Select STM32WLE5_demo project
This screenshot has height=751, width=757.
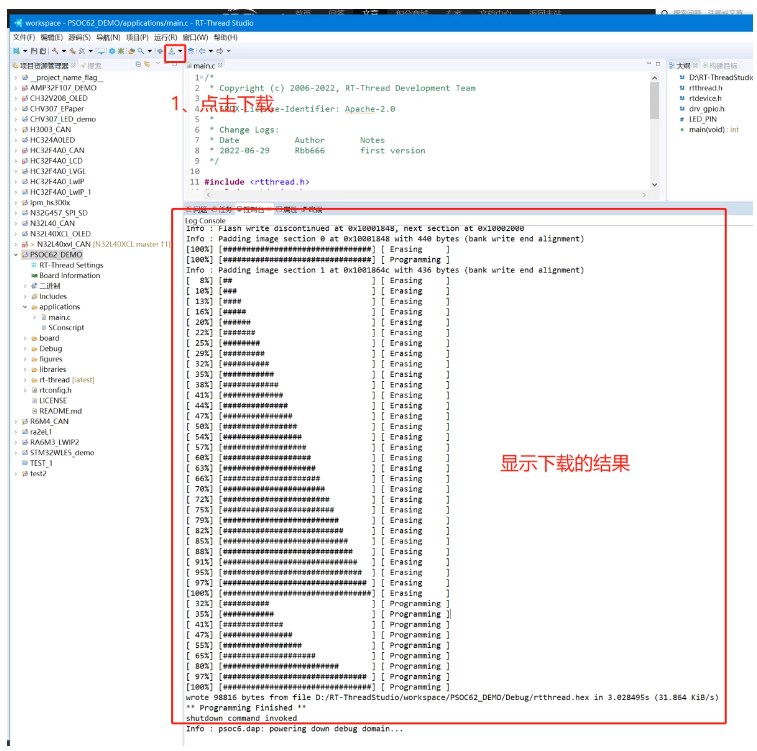pos(62,453)
